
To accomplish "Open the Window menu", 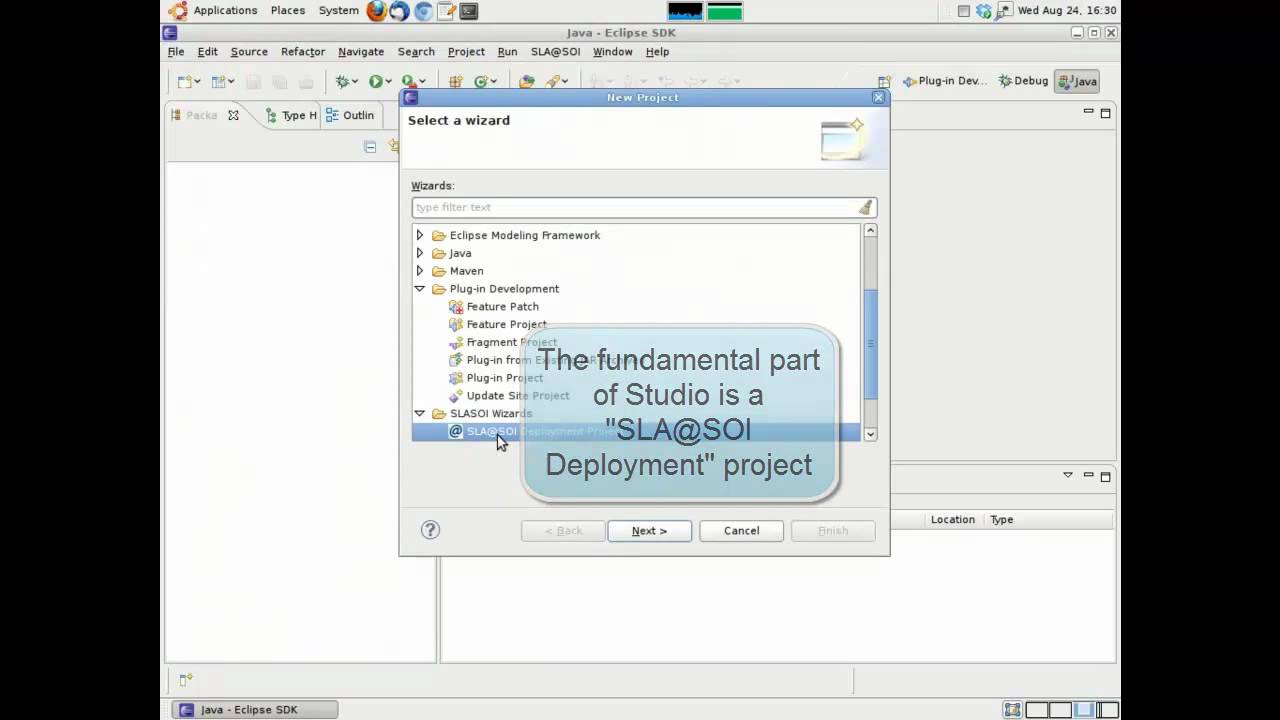I will point(613,52).
